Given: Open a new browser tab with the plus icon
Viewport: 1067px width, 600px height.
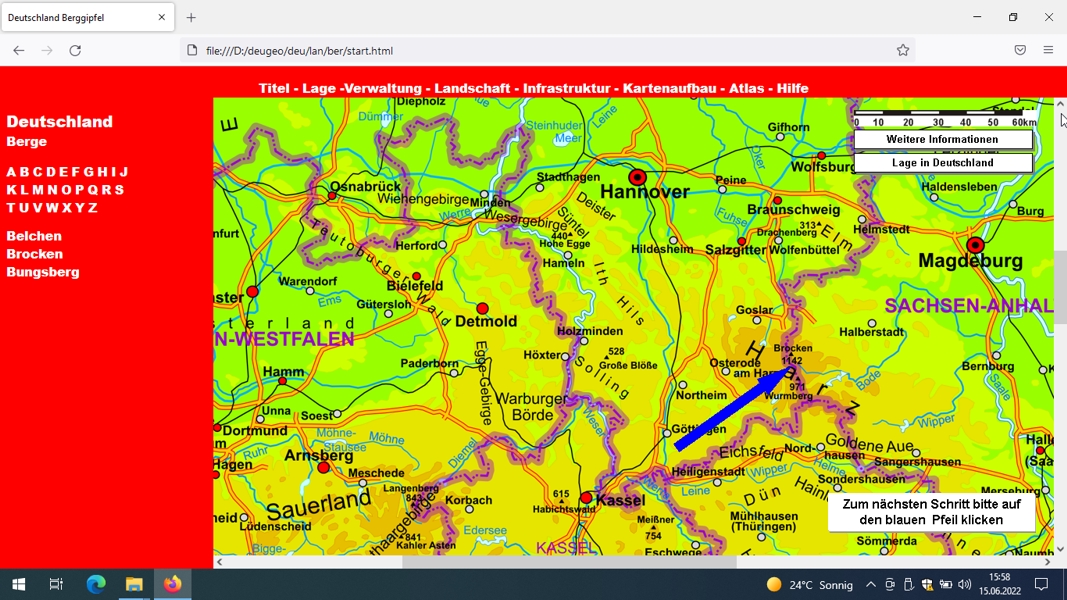Looking at the screenshot, I should (191, 18).
